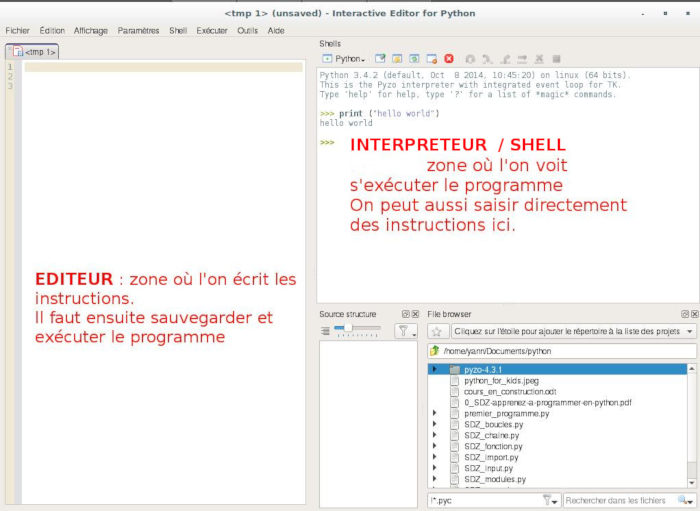Expand SDZ_import.py structure
This screenshot has width=700, height=511.
click(x=434, y=457)
